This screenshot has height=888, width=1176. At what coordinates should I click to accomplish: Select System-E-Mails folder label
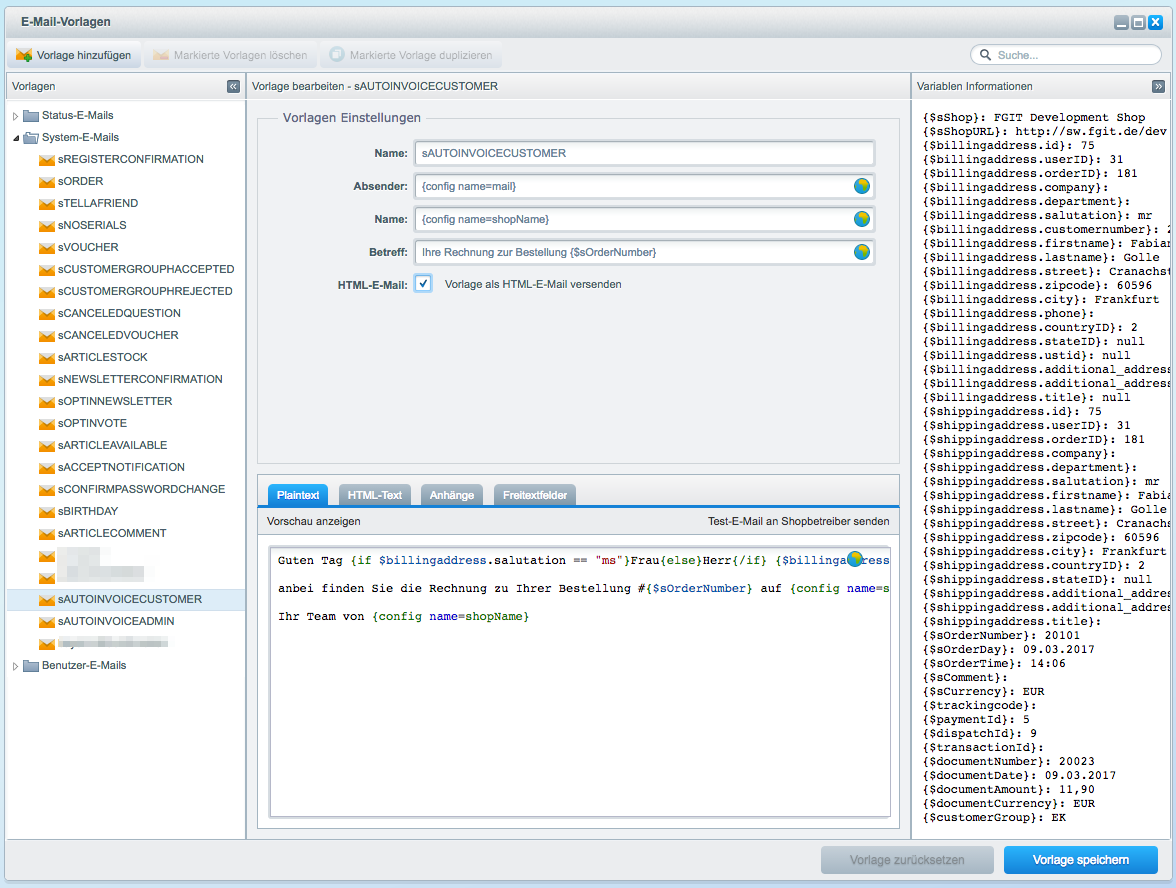coord(80,137)
